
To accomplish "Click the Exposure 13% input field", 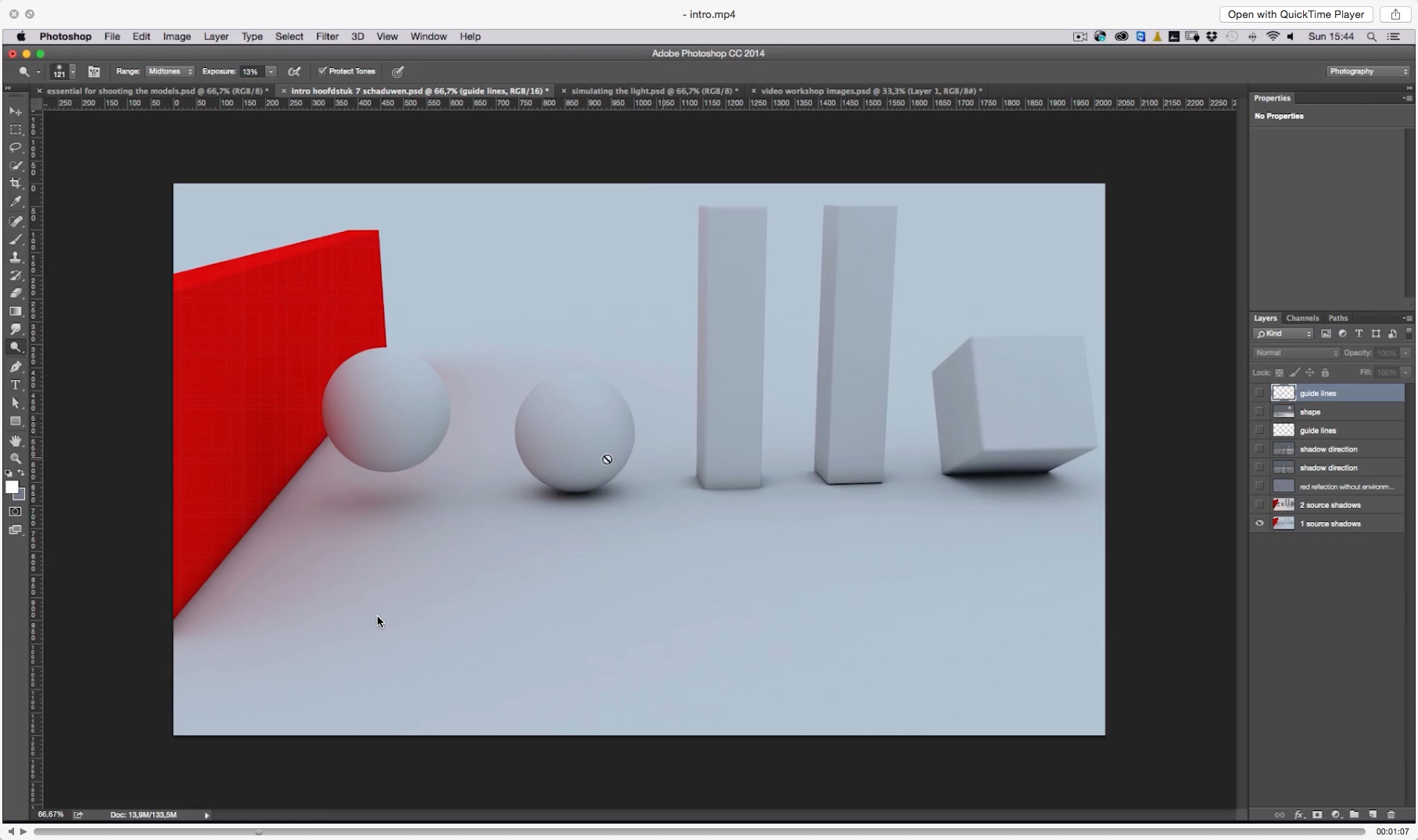I will coord(252,71).
